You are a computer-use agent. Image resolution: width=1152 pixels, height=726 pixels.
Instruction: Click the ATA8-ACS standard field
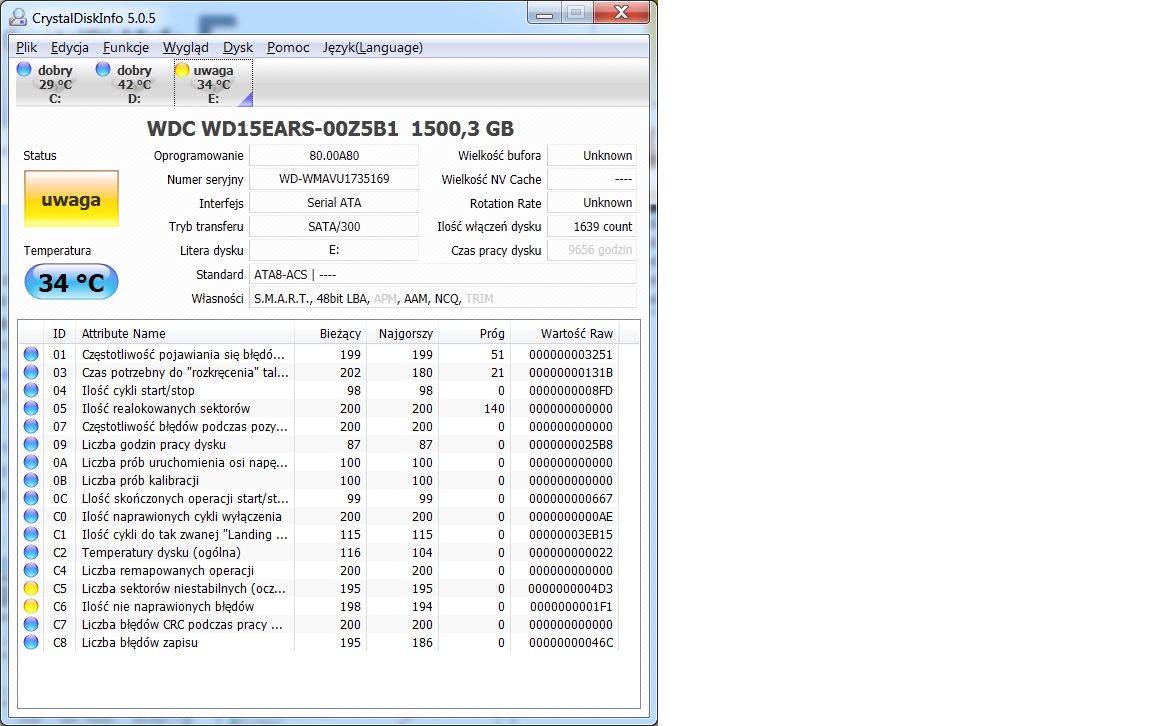pyautogui.click(x=443, y=274)
